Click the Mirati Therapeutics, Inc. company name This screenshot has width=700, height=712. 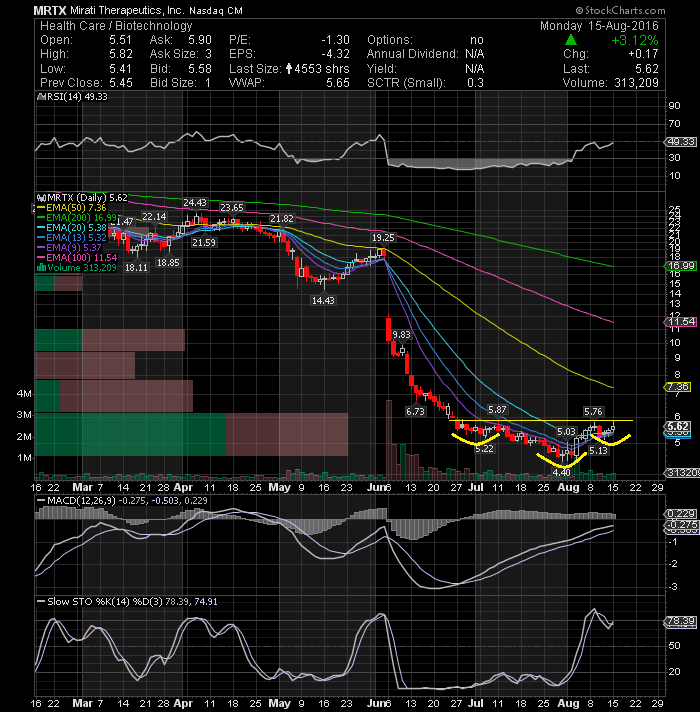(127, 10)
